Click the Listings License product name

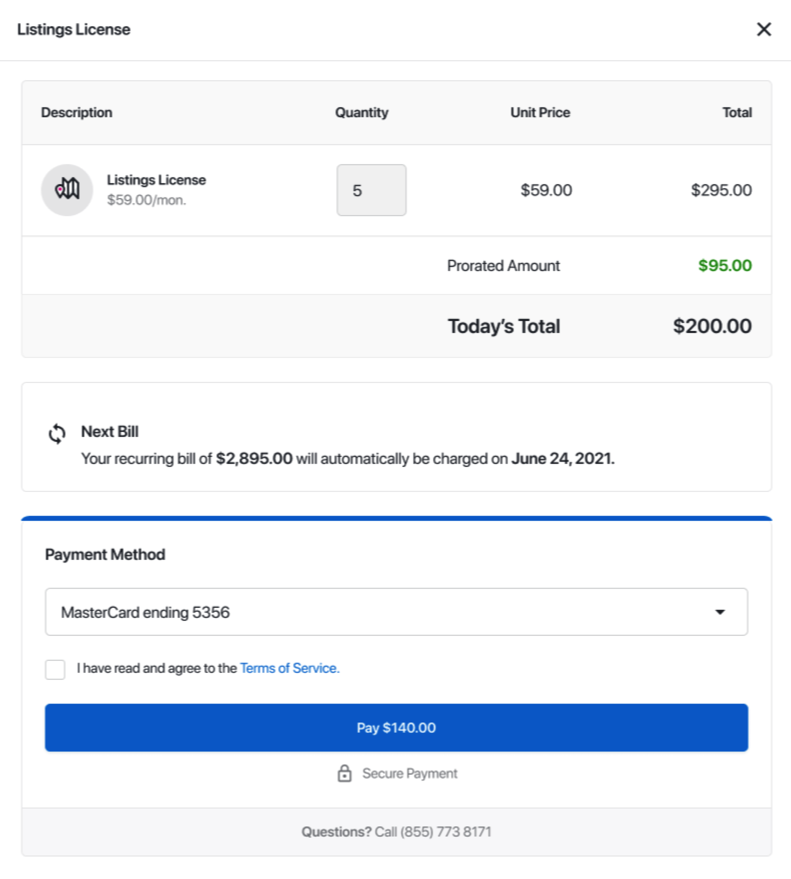pos(156,180)
